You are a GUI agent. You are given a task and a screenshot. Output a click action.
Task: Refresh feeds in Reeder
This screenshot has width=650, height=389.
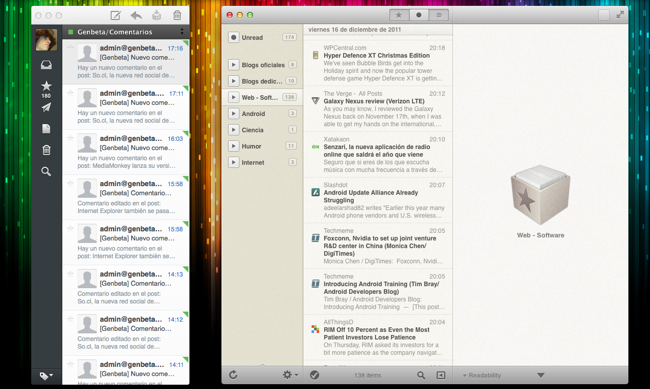pyautogui.click(x=233, y=375)
